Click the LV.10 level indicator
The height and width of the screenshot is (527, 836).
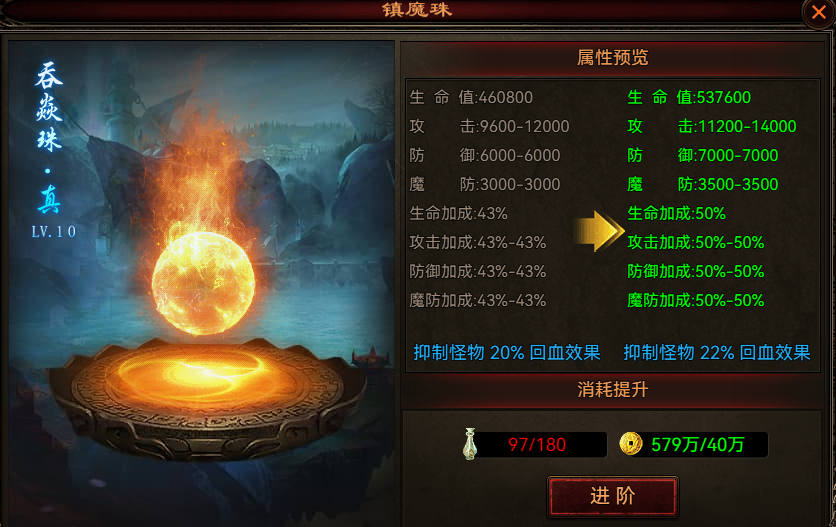(x=53, y=231)
